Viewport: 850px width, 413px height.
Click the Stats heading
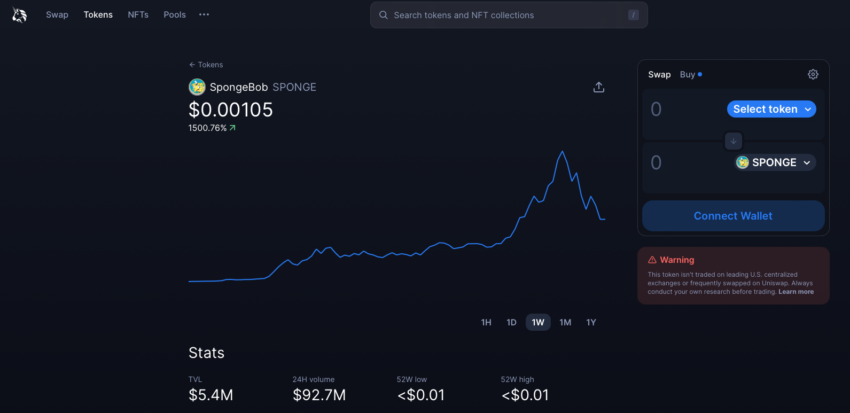coord(207,353)
